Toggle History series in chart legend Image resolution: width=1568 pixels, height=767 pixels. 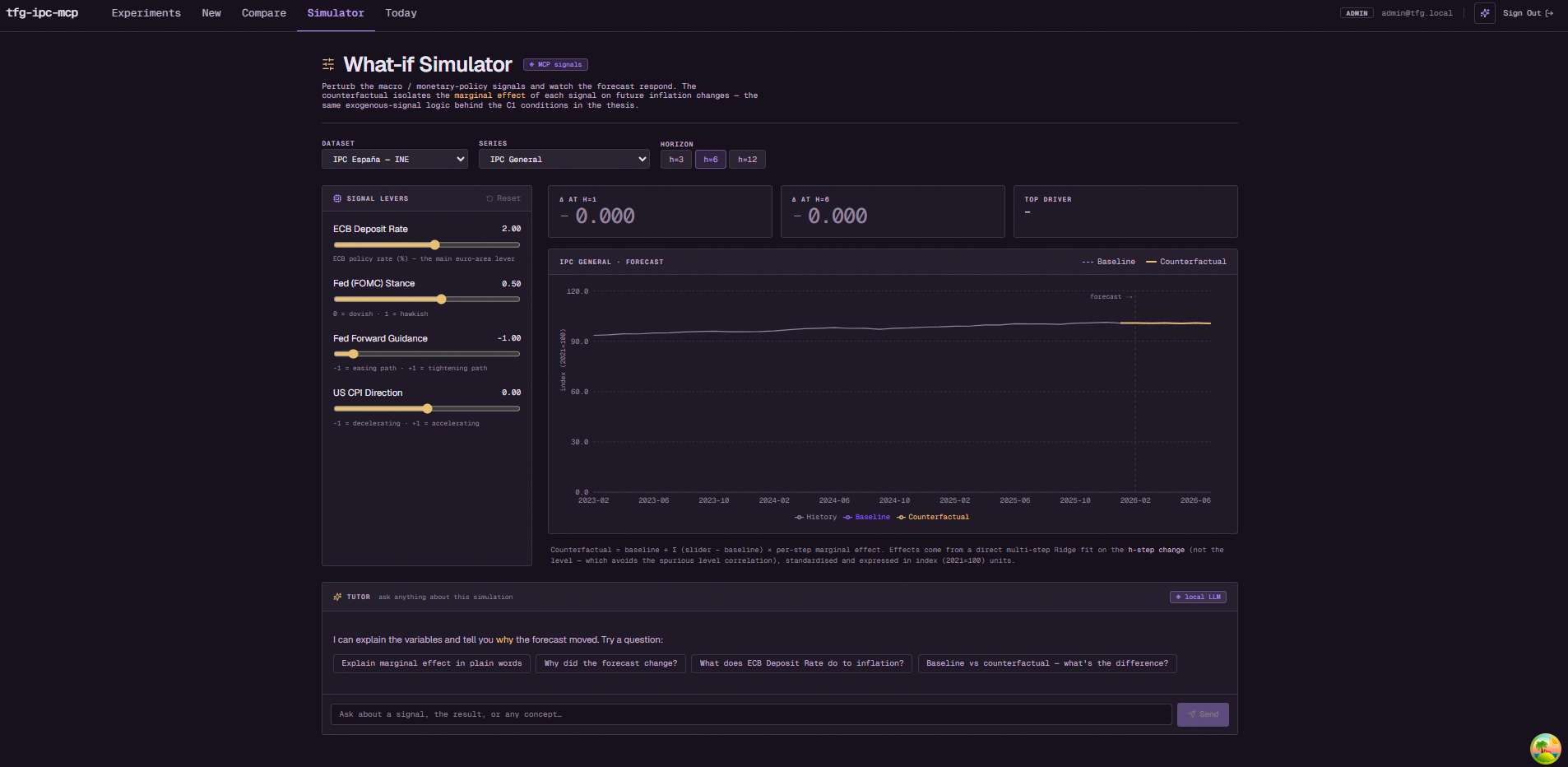pos(815,517)
